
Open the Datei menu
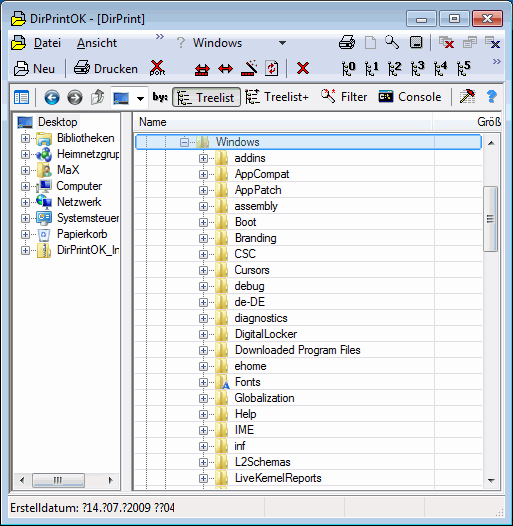[47, 43]
